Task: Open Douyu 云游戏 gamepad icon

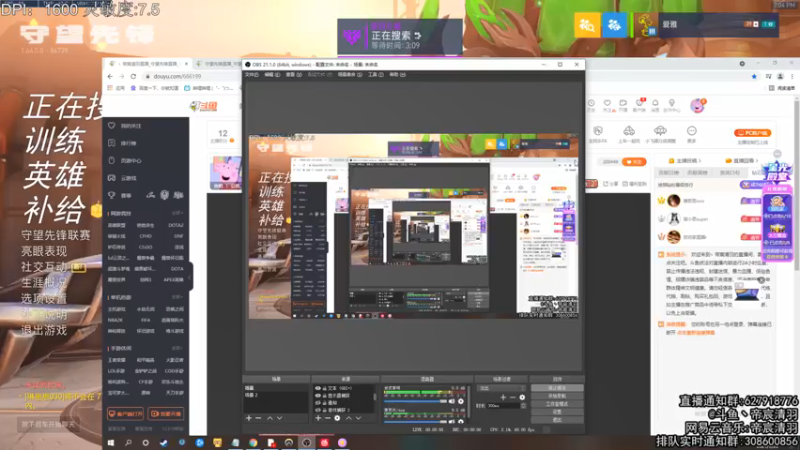Action: [x=112, y=178]
